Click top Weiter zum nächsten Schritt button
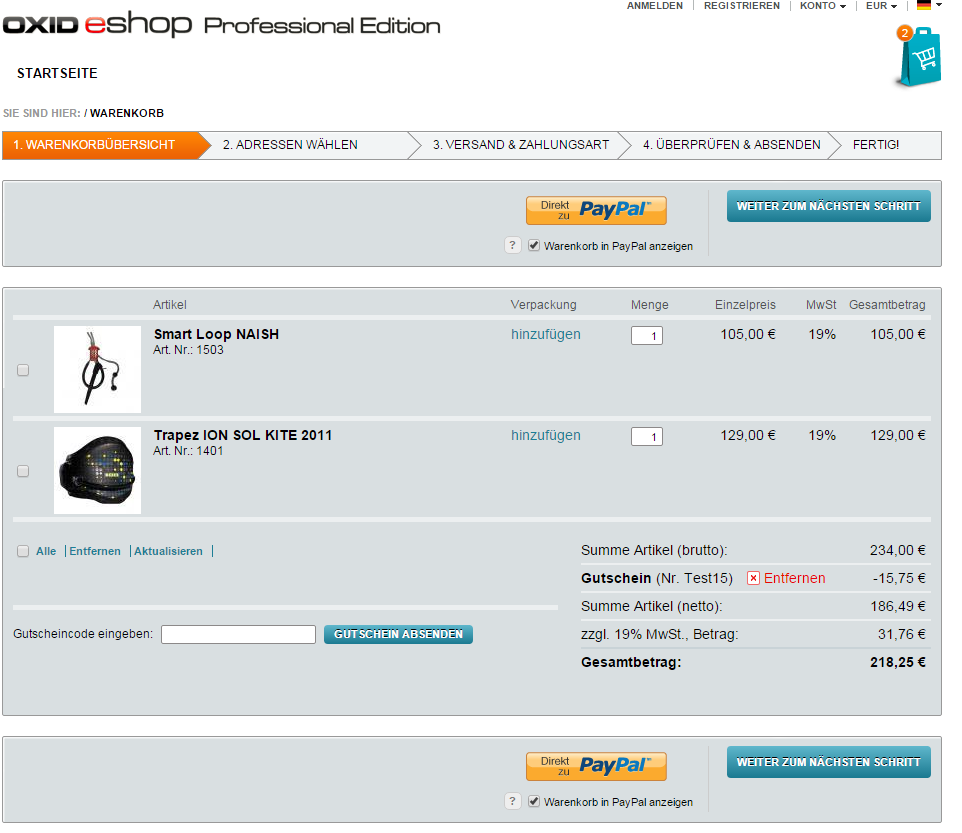962x833 pixels. tap(828, 206)
